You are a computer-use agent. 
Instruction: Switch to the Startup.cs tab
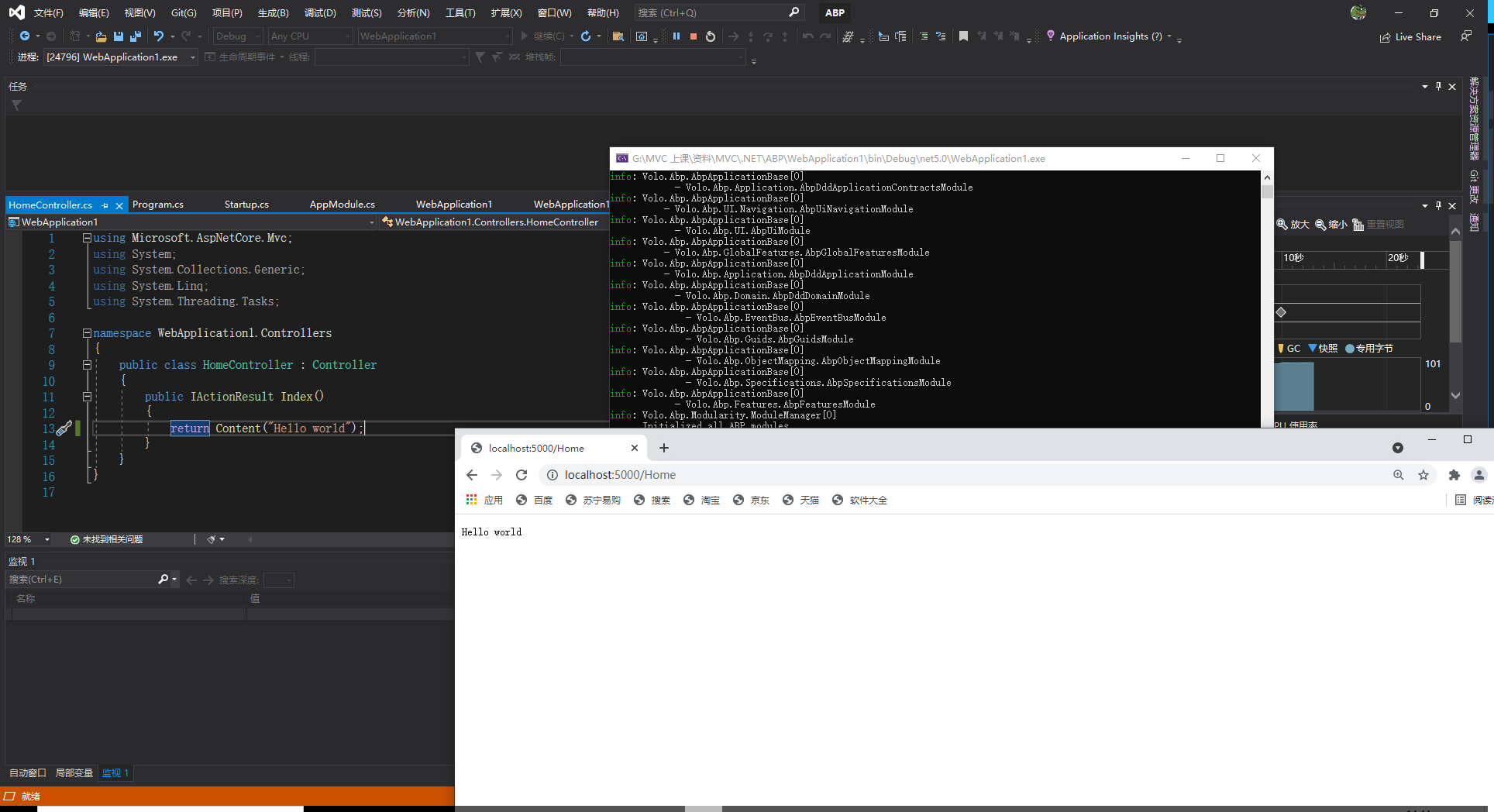pyautogui.click(x=246, y=205)
